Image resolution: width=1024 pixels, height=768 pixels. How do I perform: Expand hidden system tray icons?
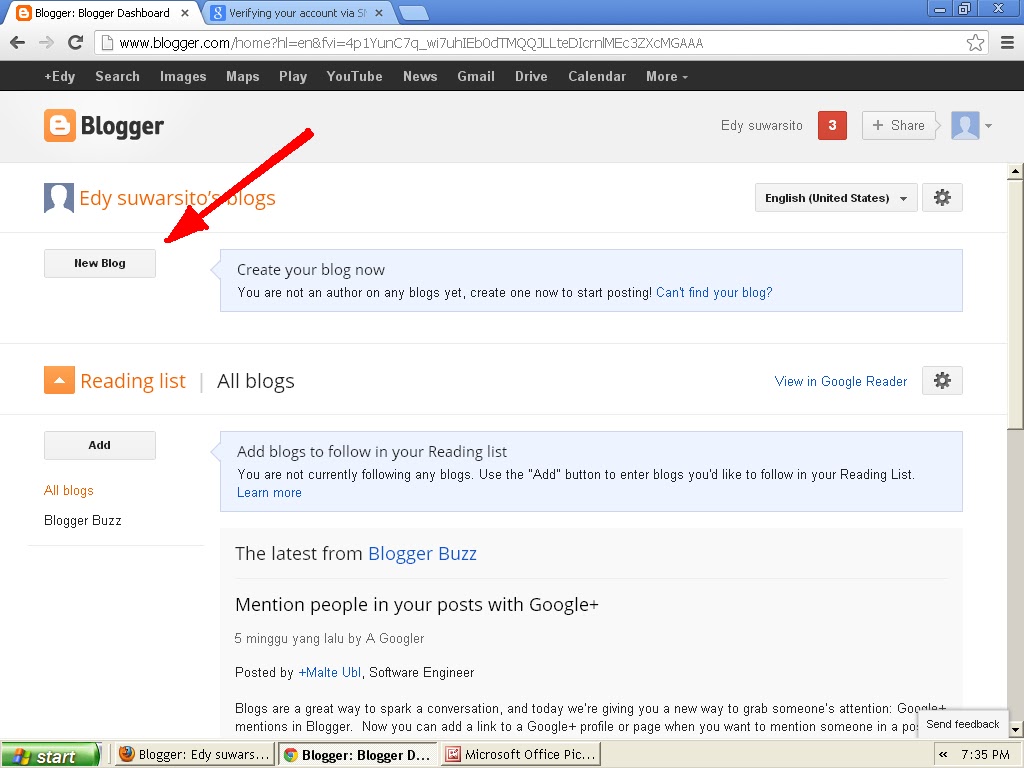pyautogui.click(x=943, y=755)
